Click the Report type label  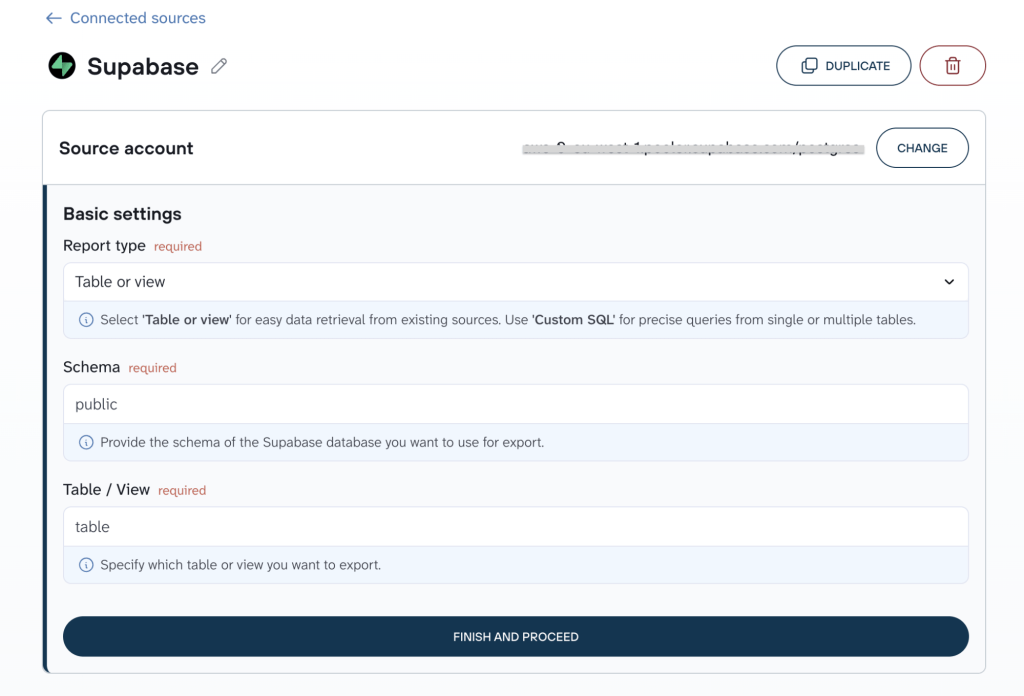pyautogui.click(x=104, y=245)
